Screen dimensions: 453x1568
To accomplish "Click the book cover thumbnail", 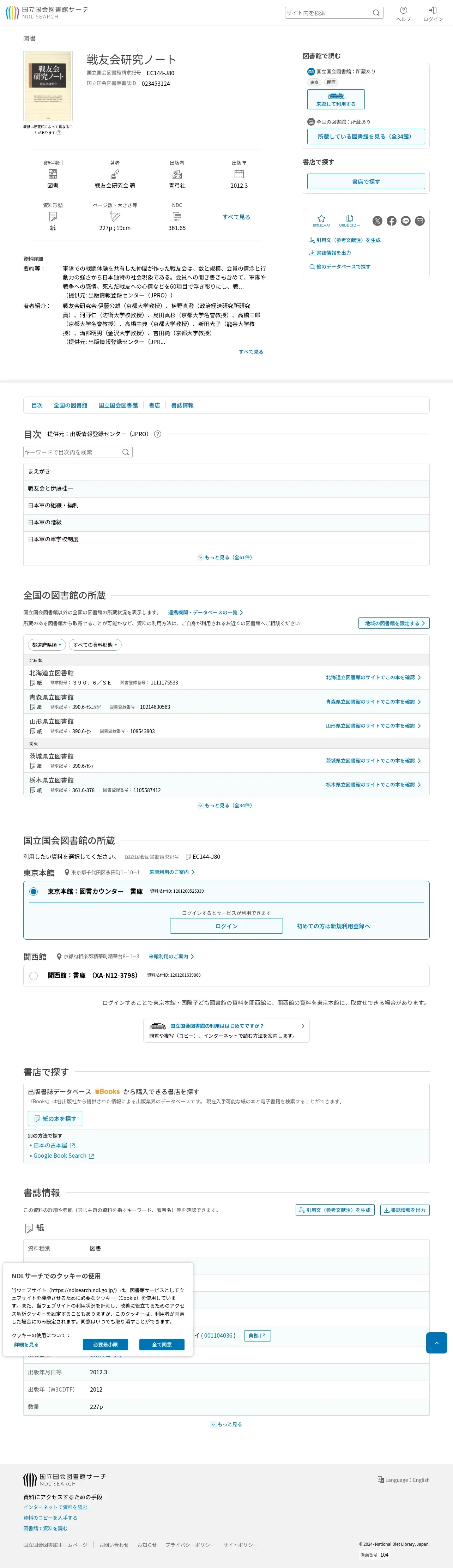I will click(48, 86).
